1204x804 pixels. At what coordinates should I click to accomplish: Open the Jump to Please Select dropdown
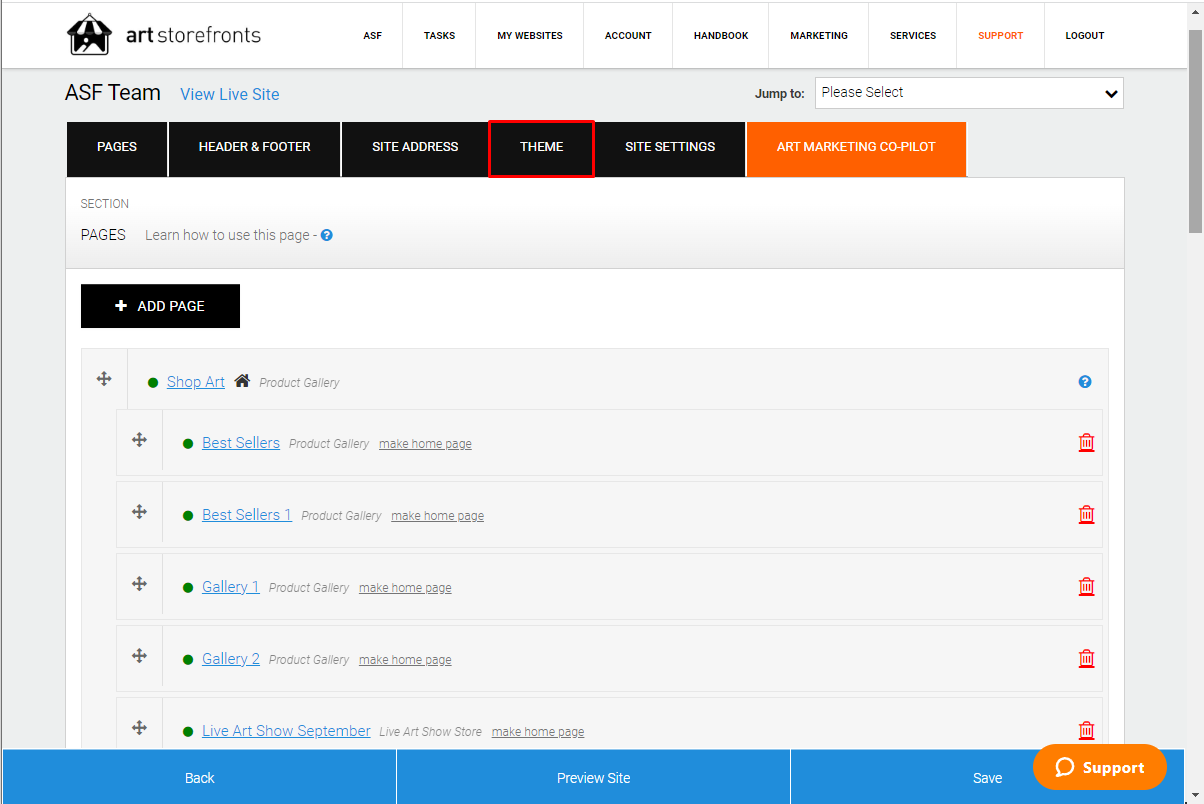(969, 93)
